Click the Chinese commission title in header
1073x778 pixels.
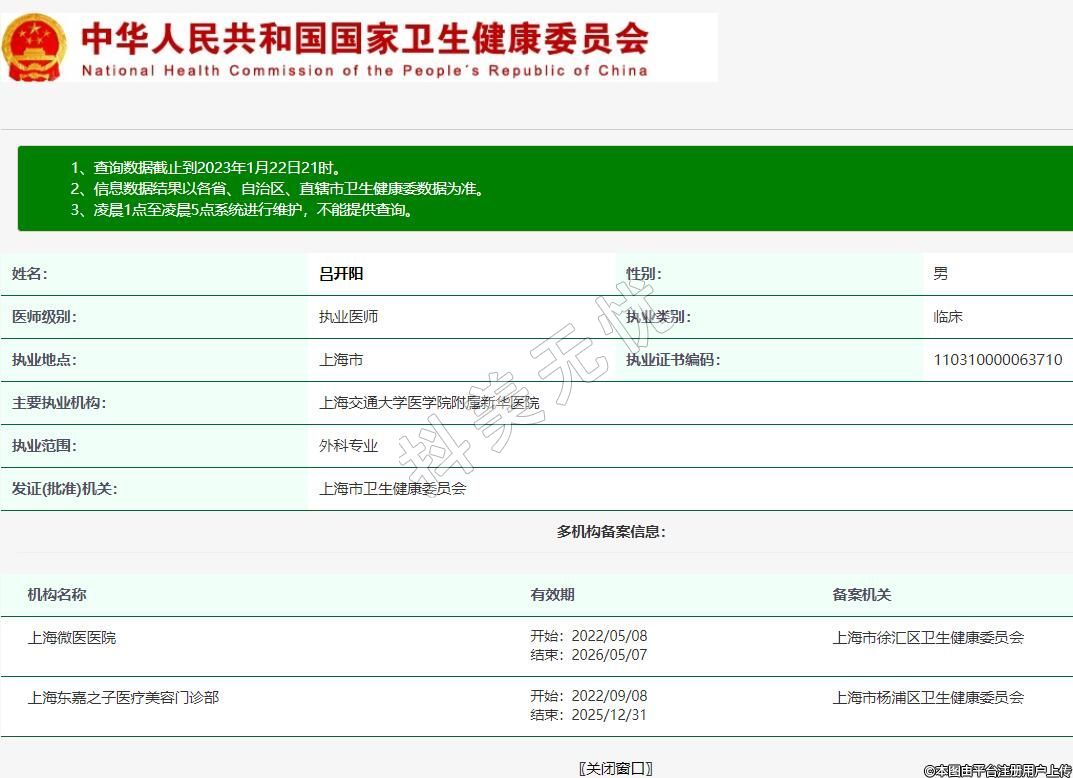(x=365, y=38)
